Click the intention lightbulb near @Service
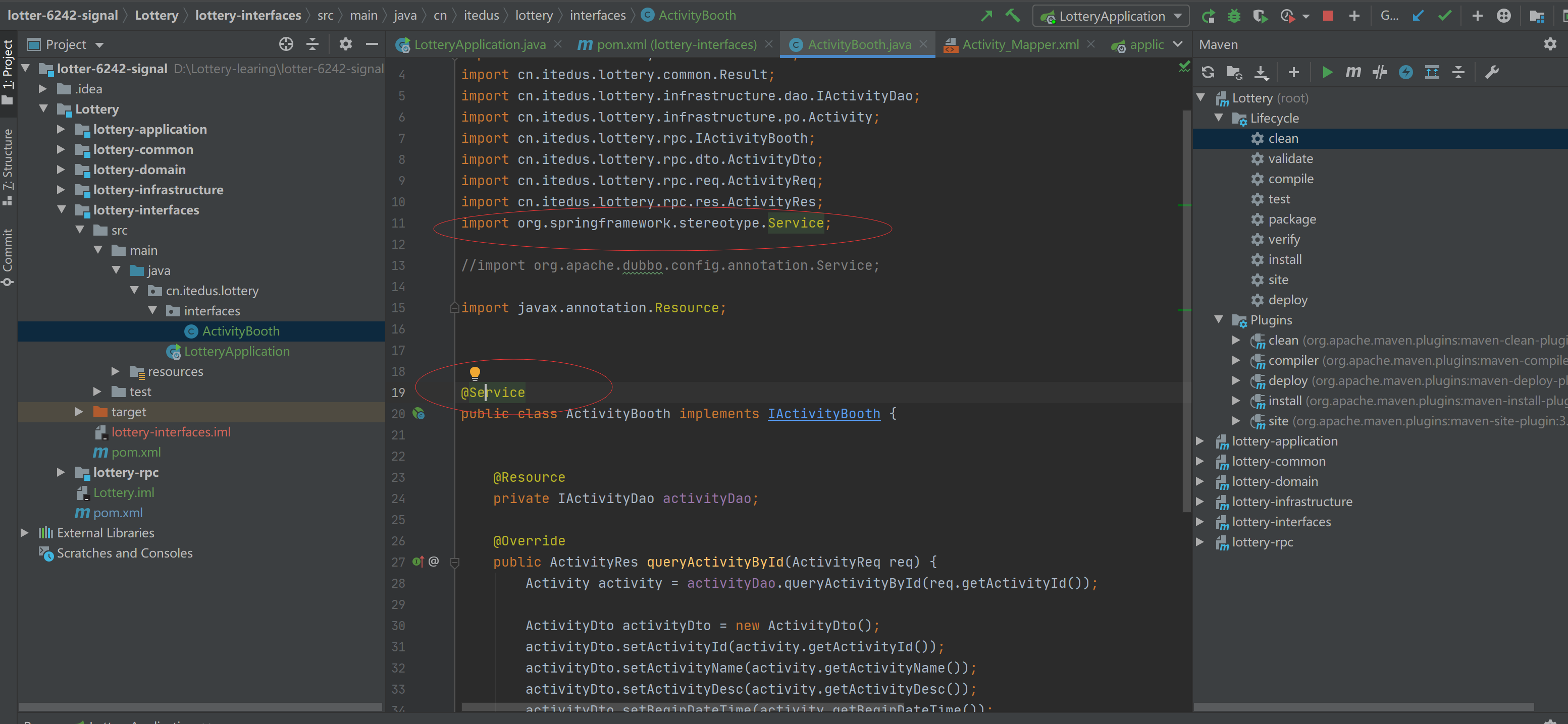1568x724 pixels. pos(475,372)
